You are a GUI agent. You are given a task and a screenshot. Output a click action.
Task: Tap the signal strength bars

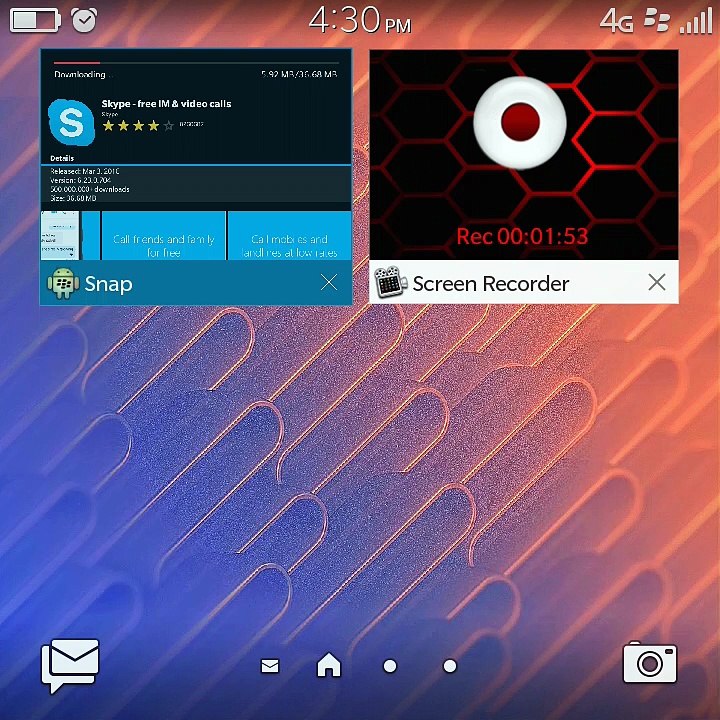pos(696,21)
